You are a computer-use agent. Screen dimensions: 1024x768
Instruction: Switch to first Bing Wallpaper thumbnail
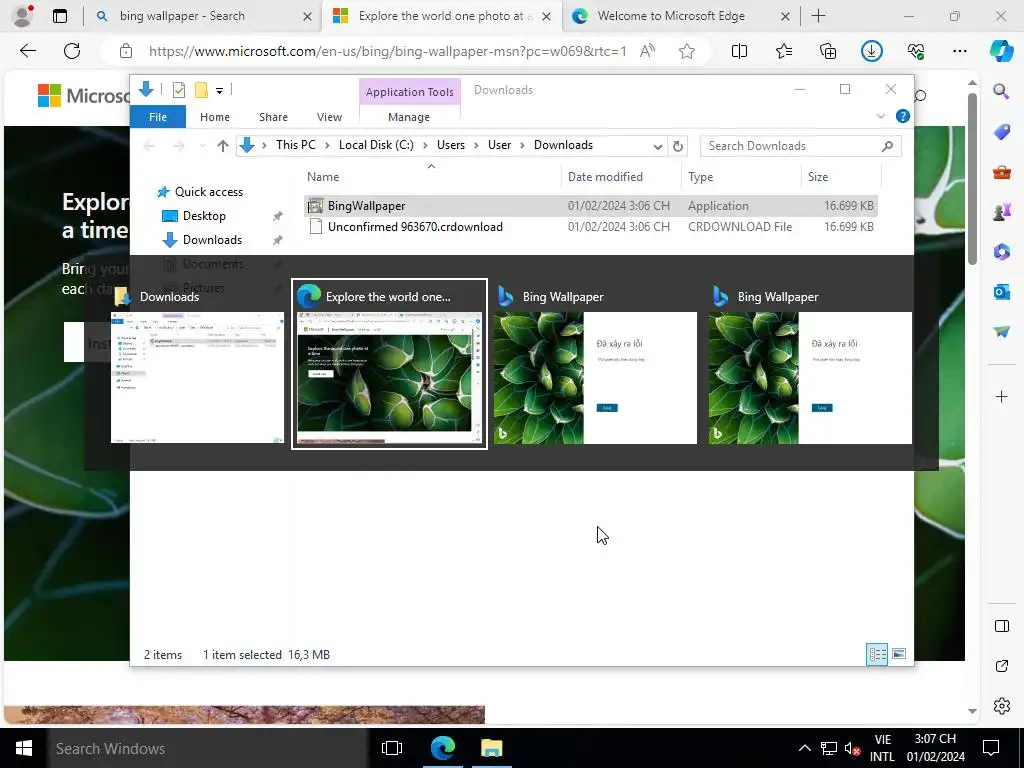tap(595, 366)
